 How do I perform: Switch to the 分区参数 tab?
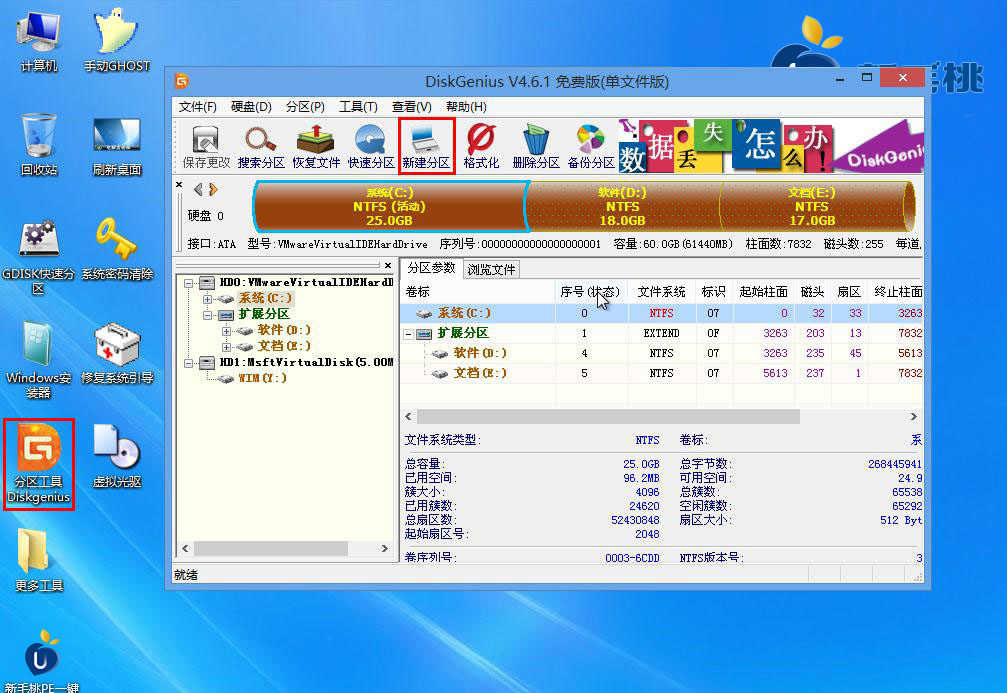point(431,268)
